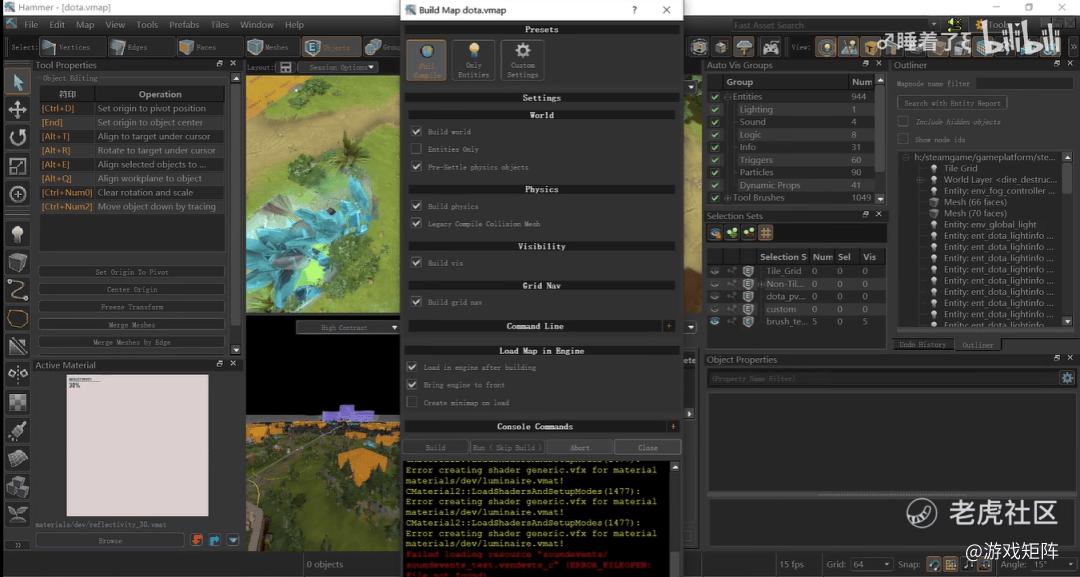Turn on Create minimap on load
The height and width of the screenshot is (577, 1080).
pos(412,402)
